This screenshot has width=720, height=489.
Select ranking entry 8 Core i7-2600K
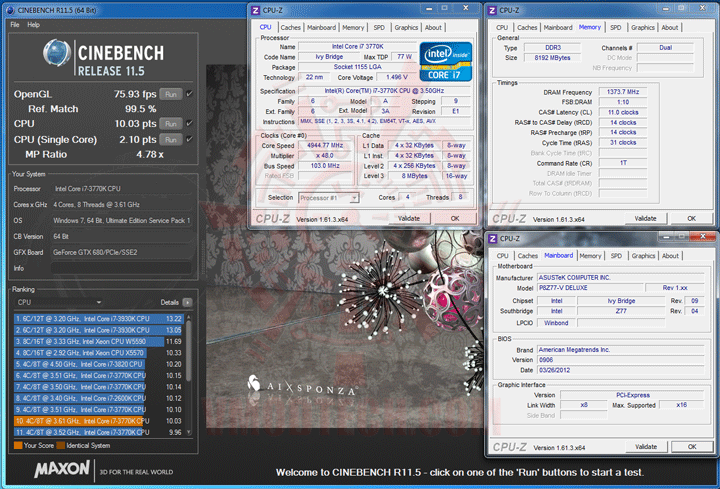point(99,398)
